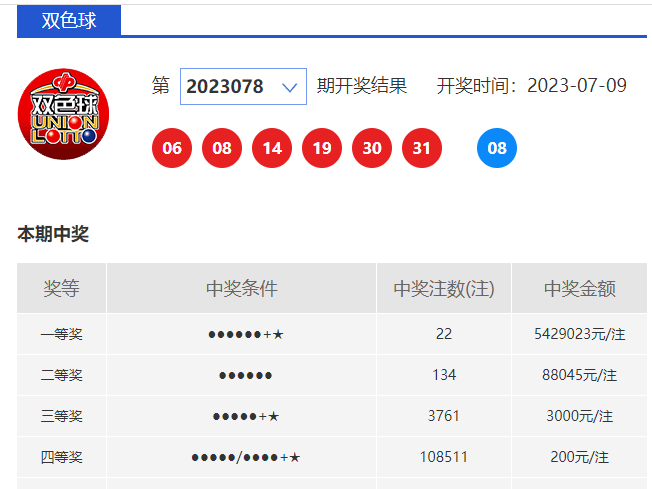Viewport: 652px width, 489px height.
Task: Click the dropdown chevron arrow beside 2023078
Action: click(x=289, y=87)
